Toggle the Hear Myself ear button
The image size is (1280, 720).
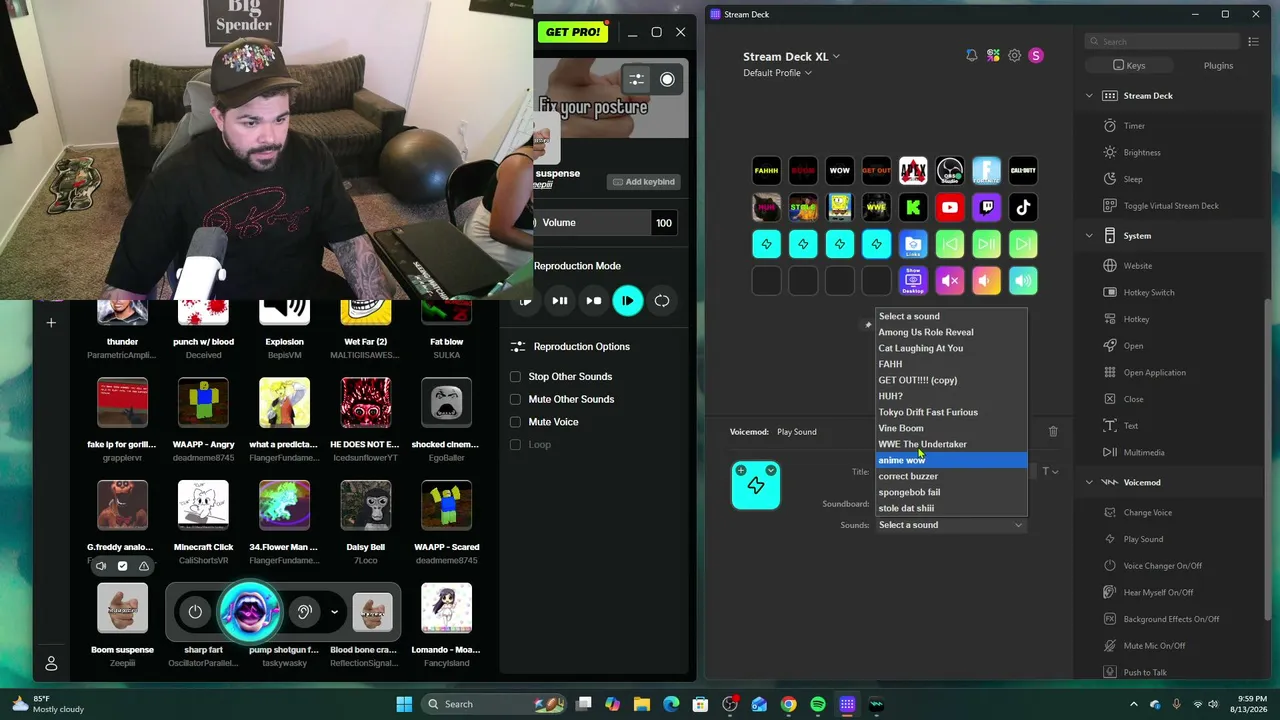pos(305,612)
